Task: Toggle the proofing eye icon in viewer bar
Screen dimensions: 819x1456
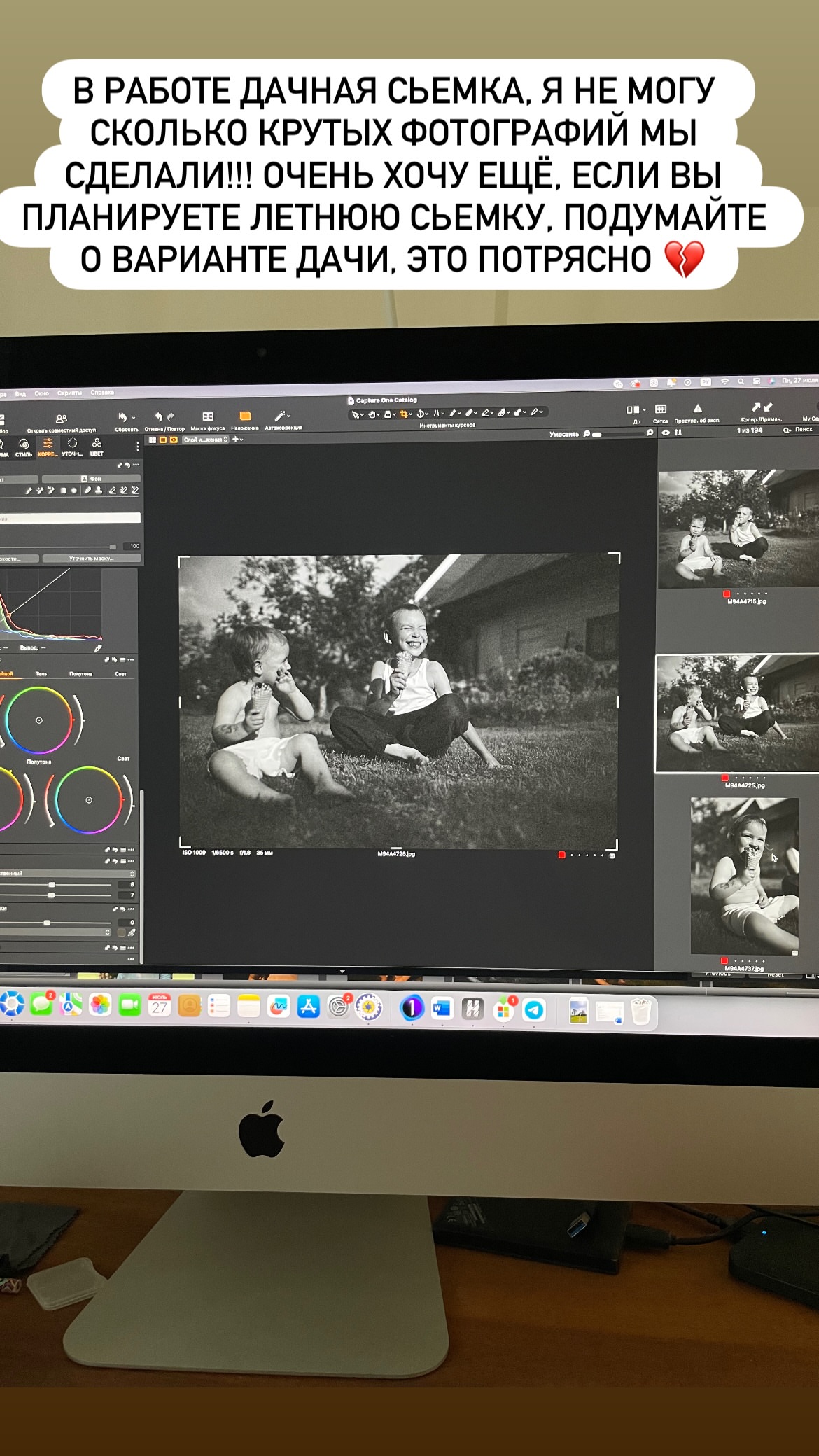Action: coord(174,440)
